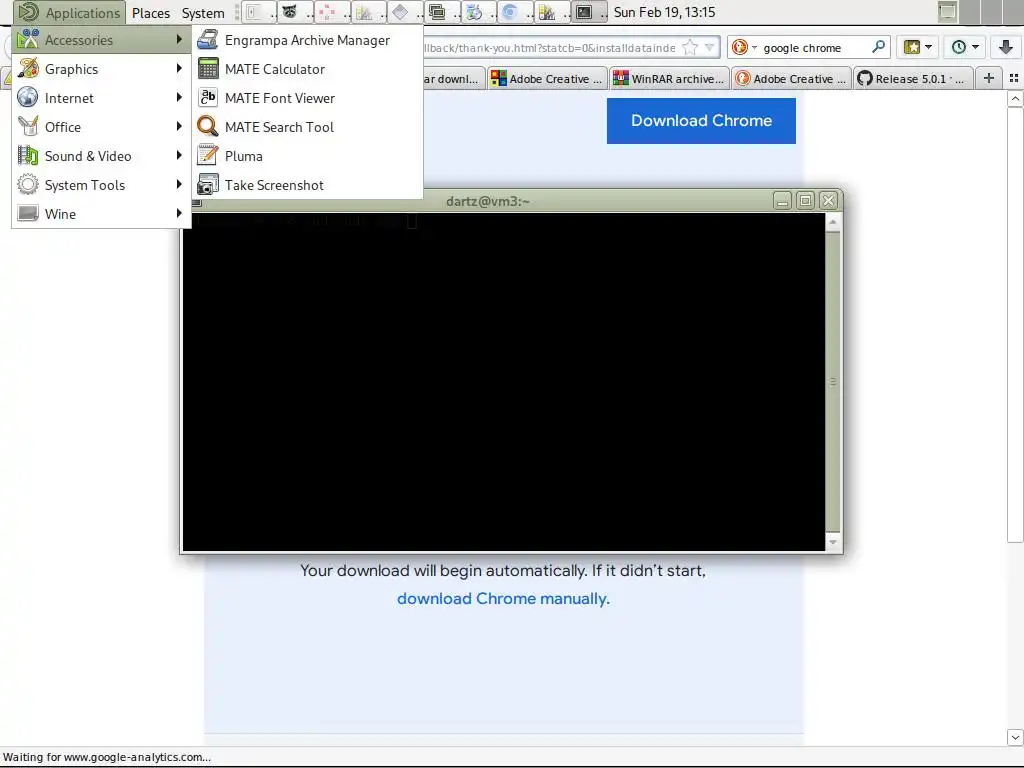Open MATE Font Viewer
This screenshot has width=1024, height=768.
(x=308, y=98)
